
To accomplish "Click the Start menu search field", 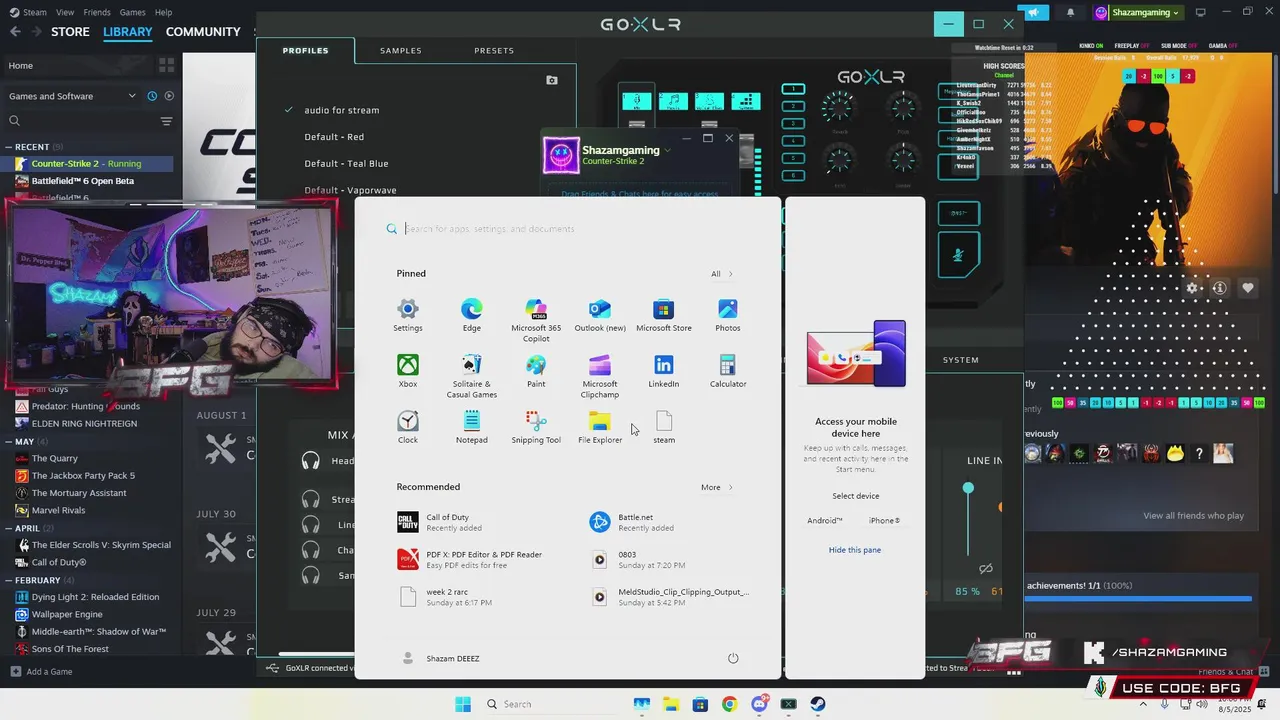I will pos(568,229).
